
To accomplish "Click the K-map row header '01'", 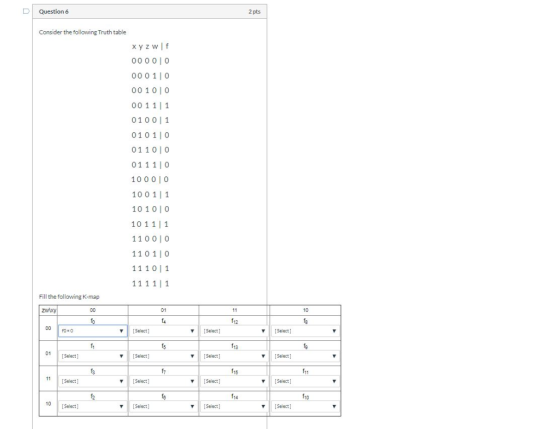I will (48, 353).
